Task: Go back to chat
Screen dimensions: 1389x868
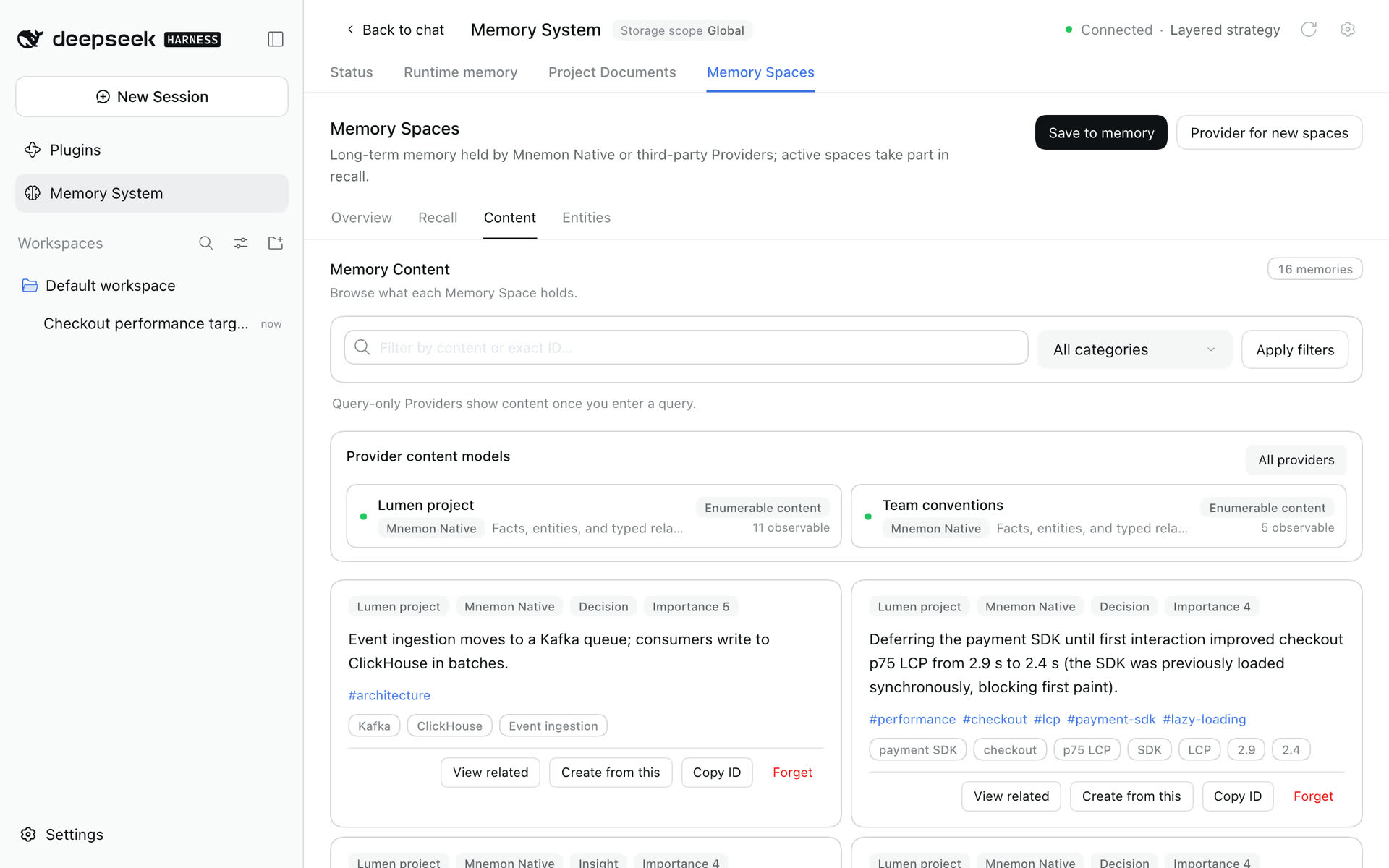Action: (x=395, y=30)
